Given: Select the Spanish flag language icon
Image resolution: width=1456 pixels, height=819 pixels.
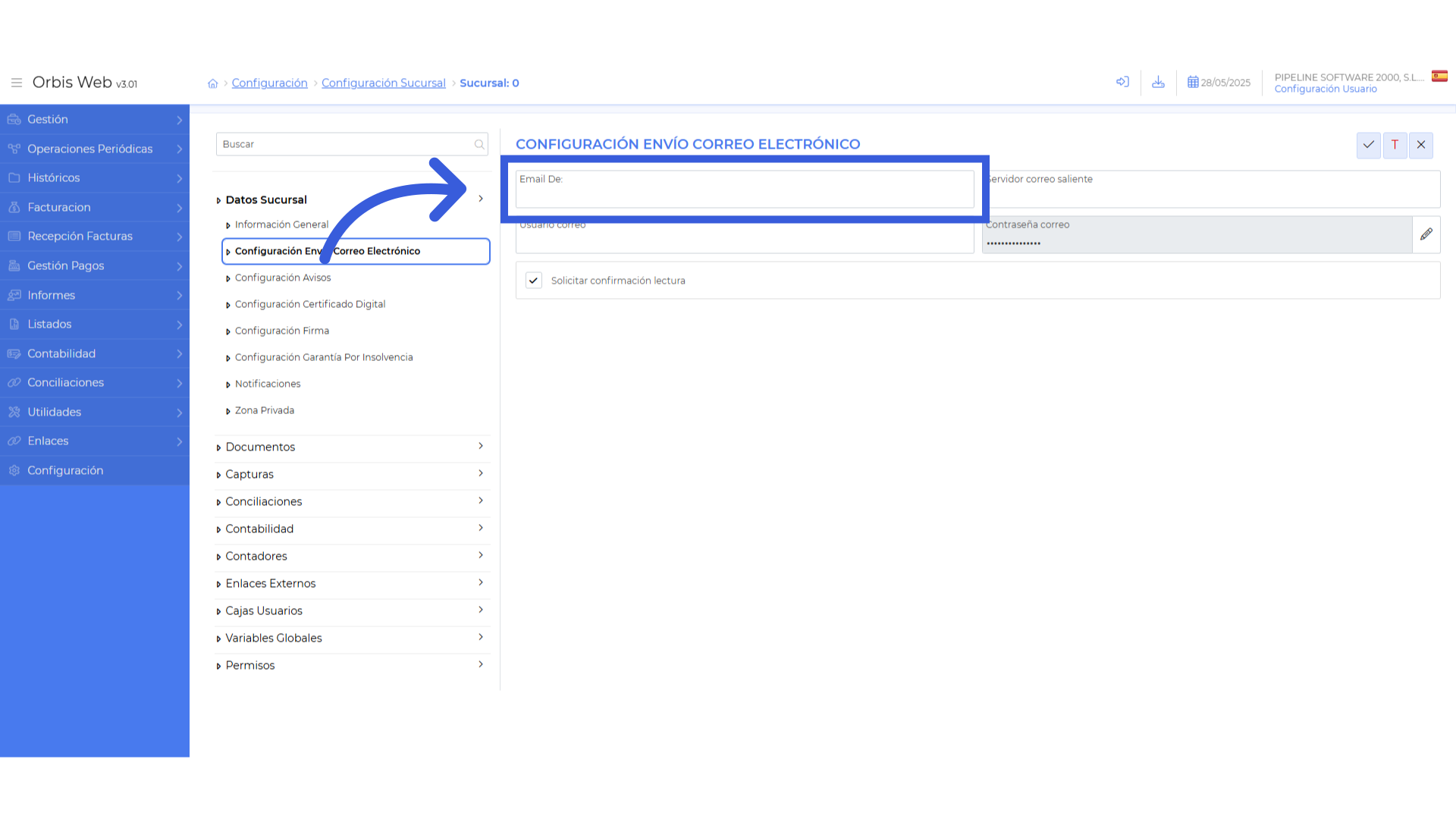Looking at the screenshot, I should [1439, 76].
